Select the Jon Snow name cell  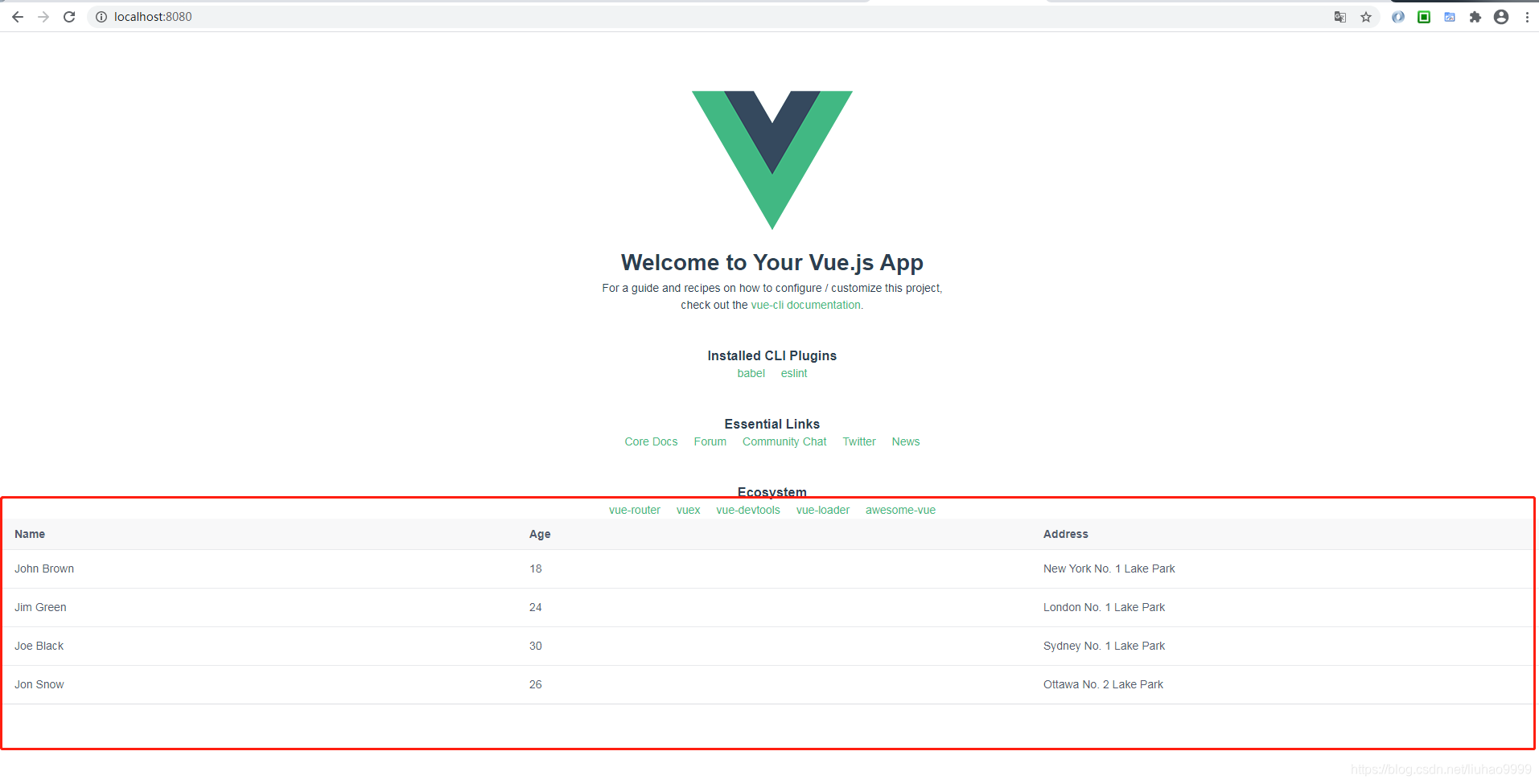click(x=39, y=685)
